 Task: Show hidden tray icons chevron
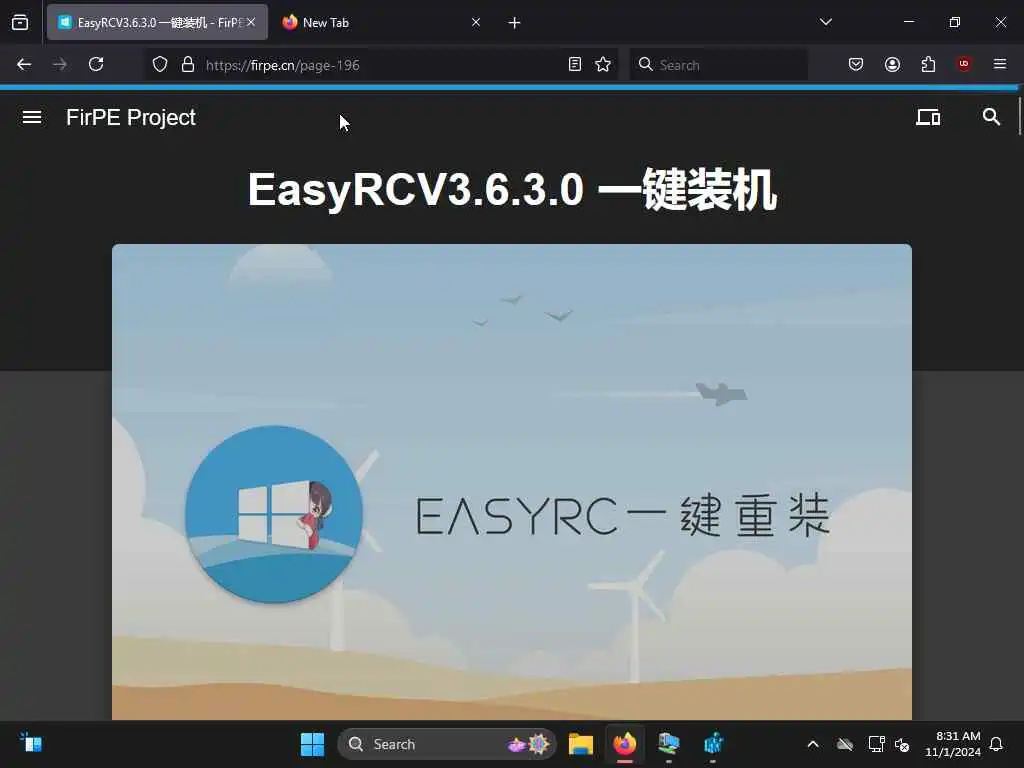813,744
